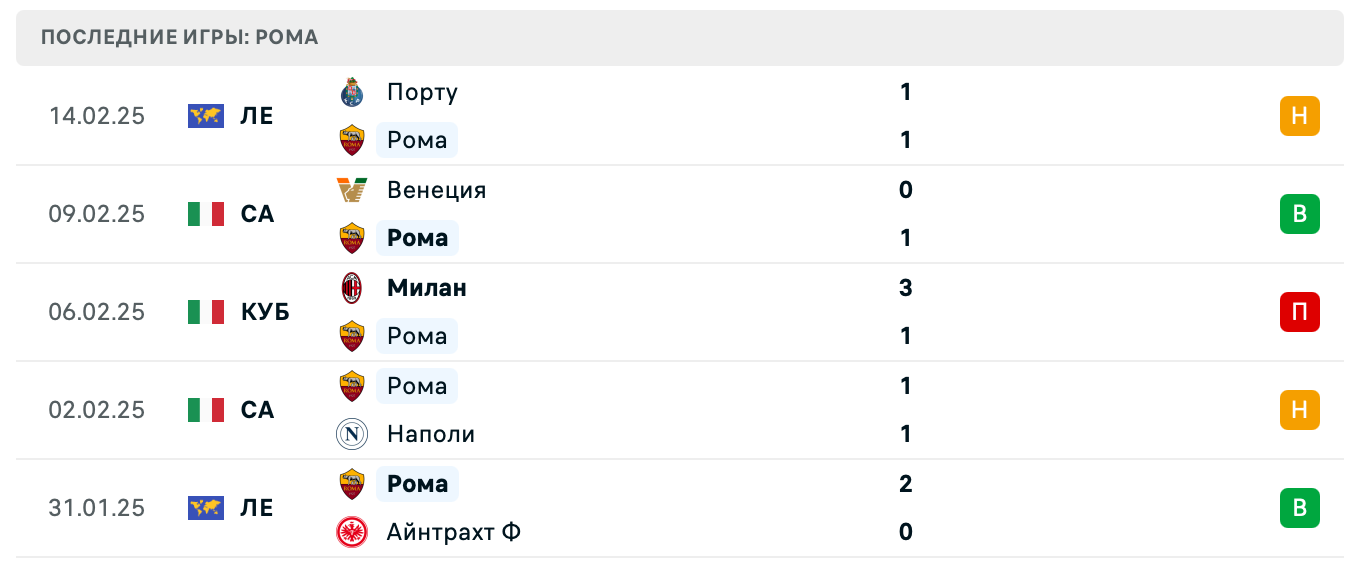
Task: Open the Наполи team link
Action: 431,434
